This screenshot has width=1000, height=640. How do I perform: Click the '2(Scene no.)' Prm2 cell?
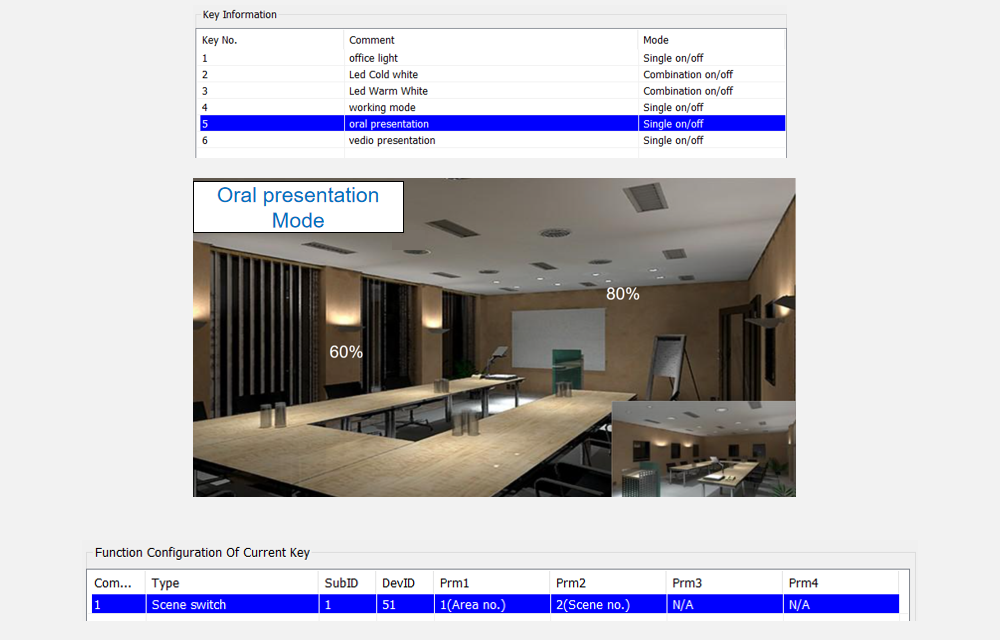pyautogui.click(x=608, y=604)
